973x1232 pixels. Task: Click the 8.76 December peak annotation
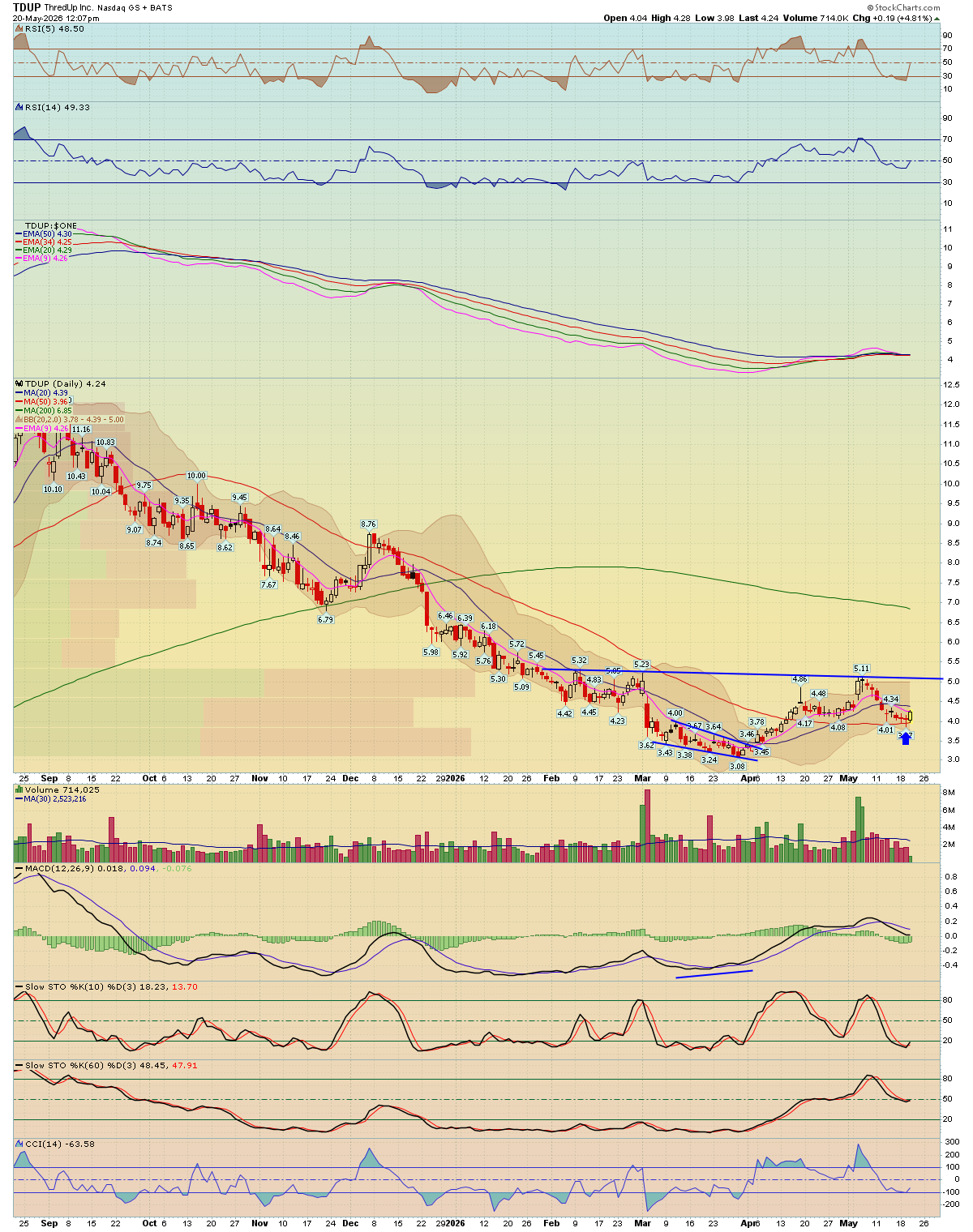(x=369, y=524)
